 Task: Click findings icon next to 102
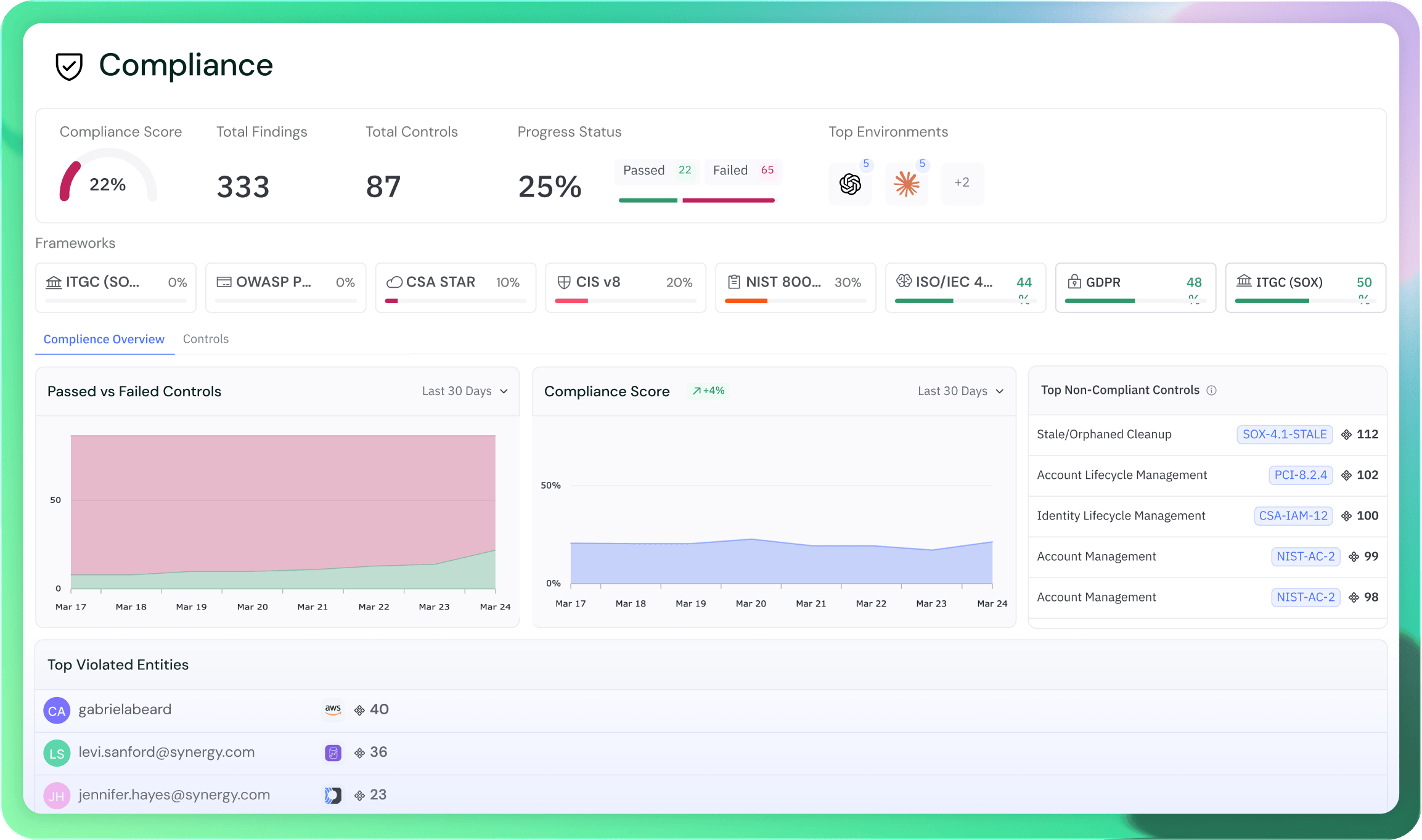1347,475
